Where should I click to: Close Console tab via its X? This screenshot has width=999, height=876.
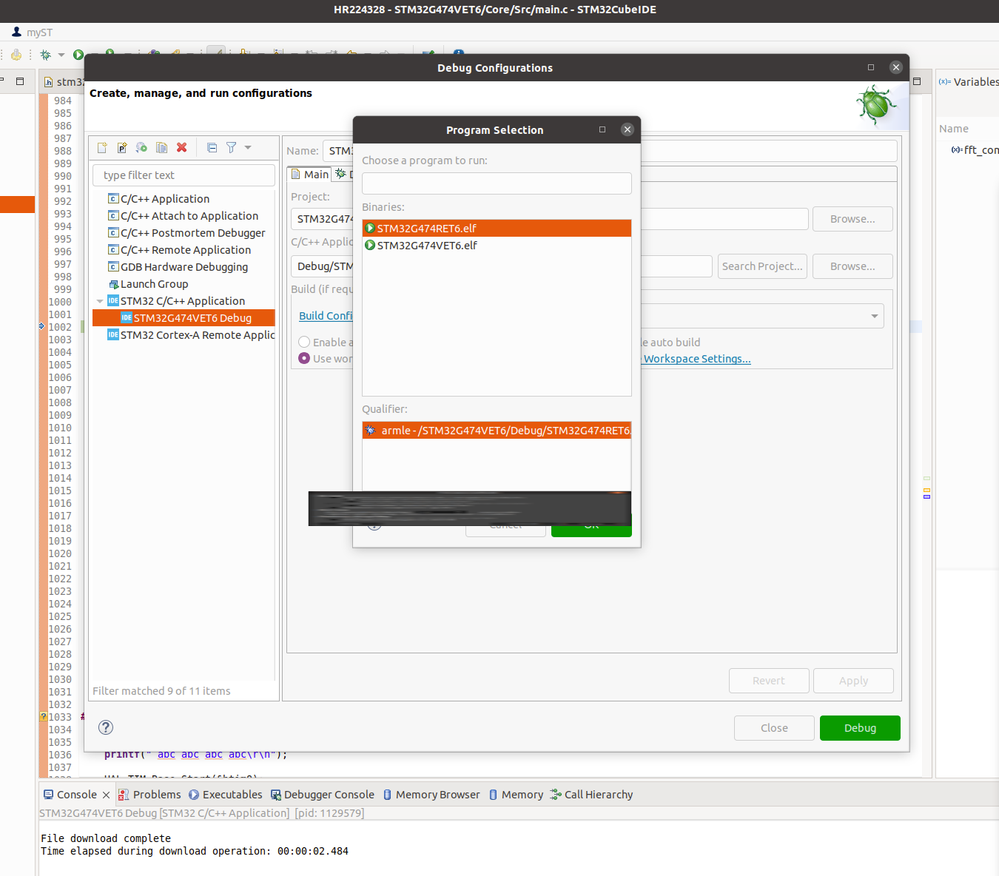(x=106, y=795)
